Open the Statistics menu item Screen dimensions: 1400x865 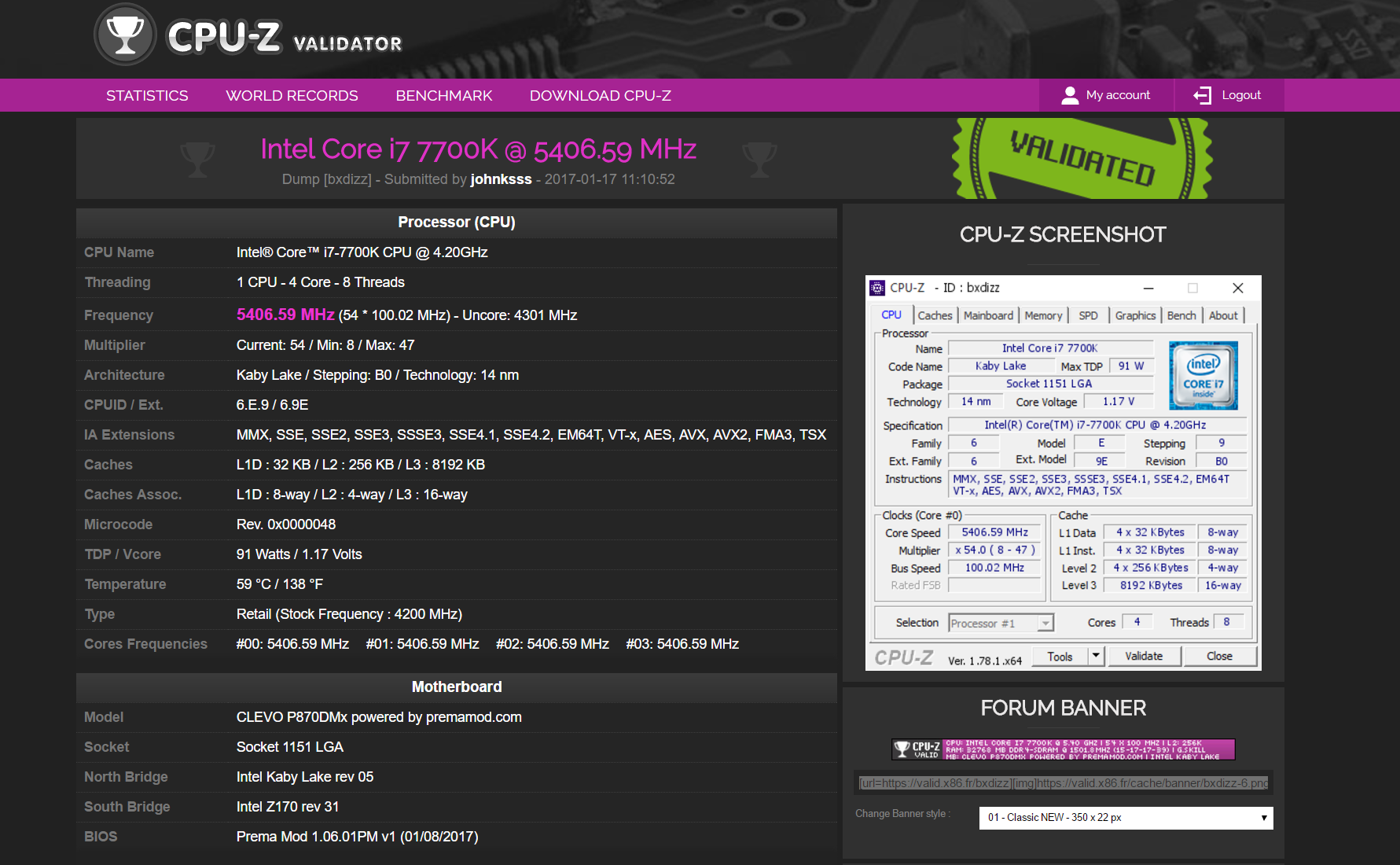coord(147,95)
